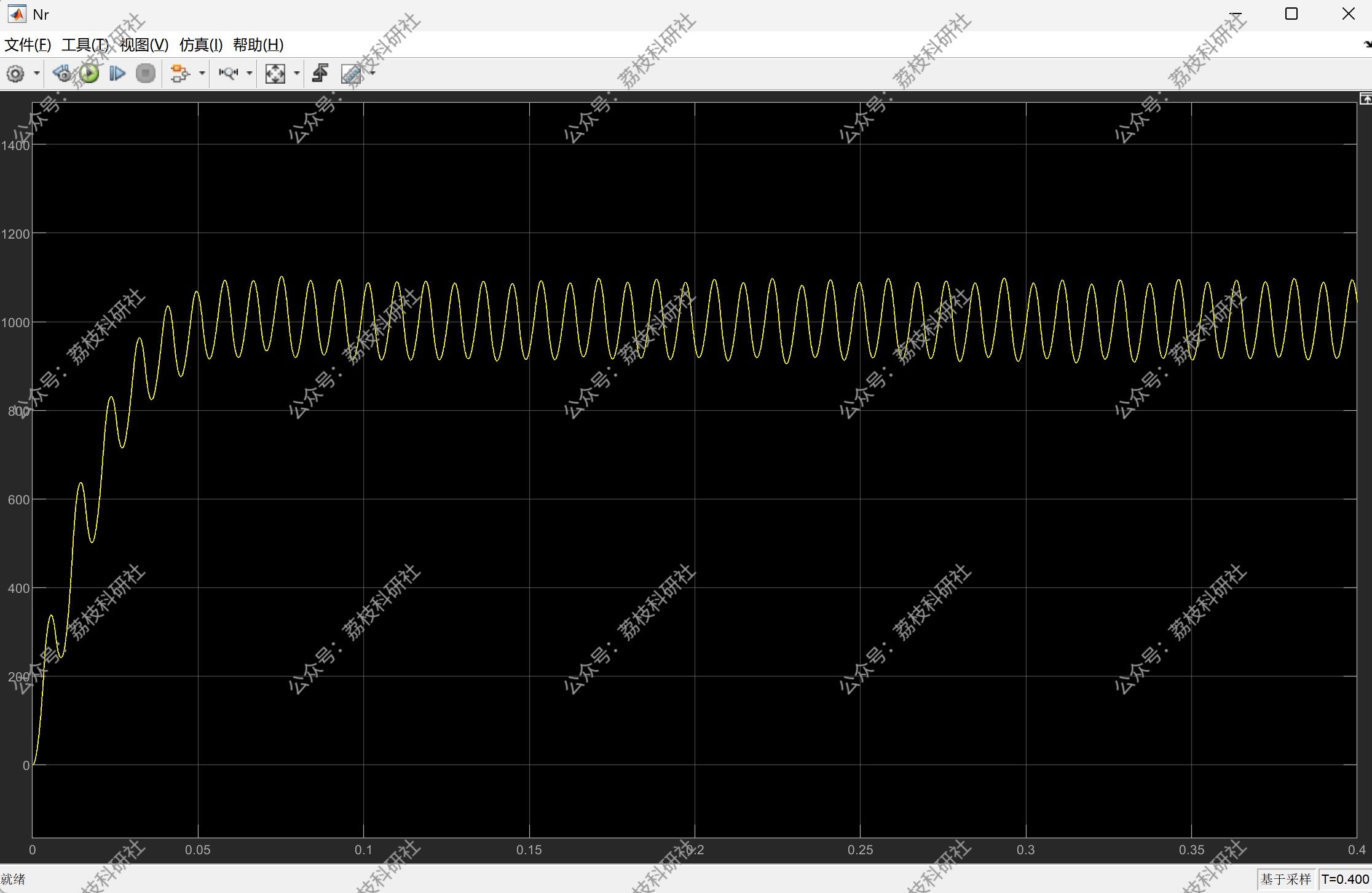Open the triggers tool icon
Image resolution: width=1372 pixels, height=893 pixels.
320,74
